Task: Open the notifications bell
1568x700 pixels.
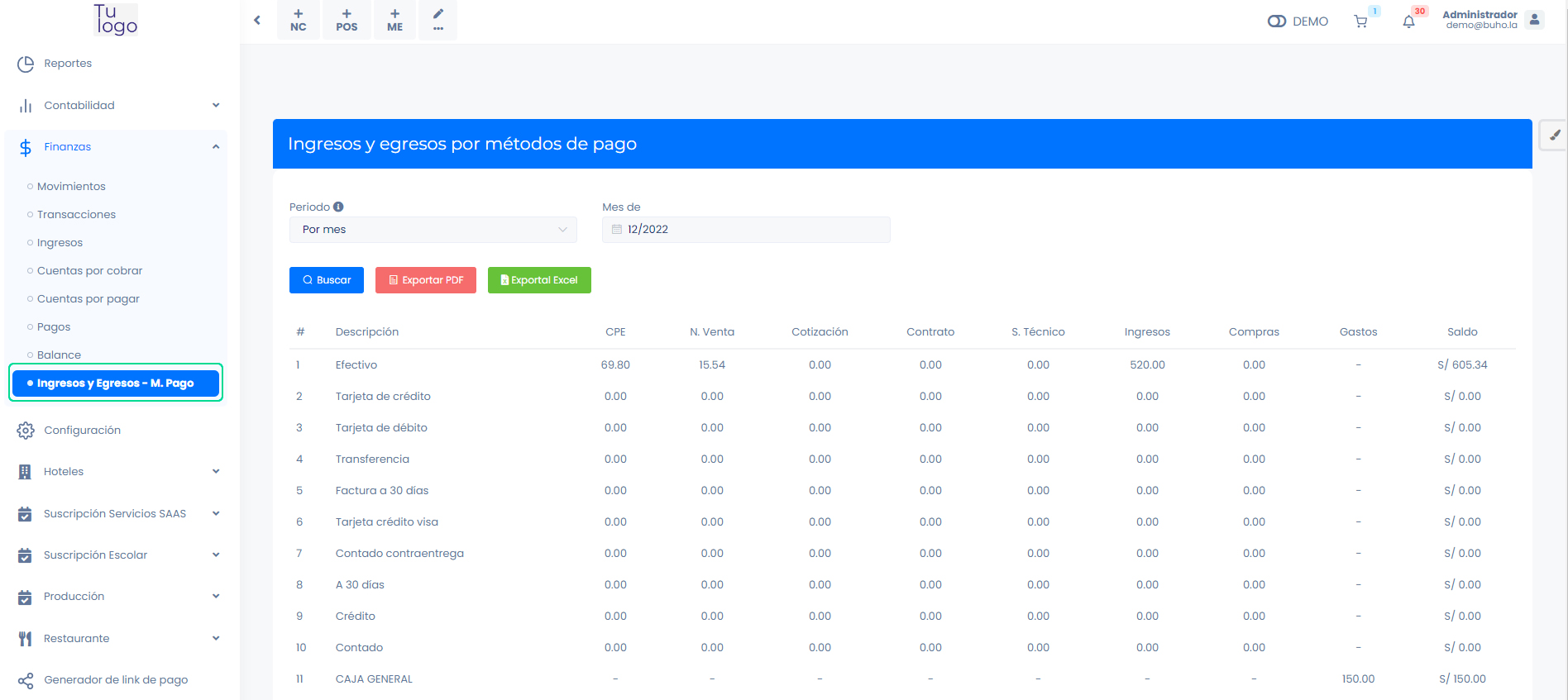Action: pos(1408,21)
